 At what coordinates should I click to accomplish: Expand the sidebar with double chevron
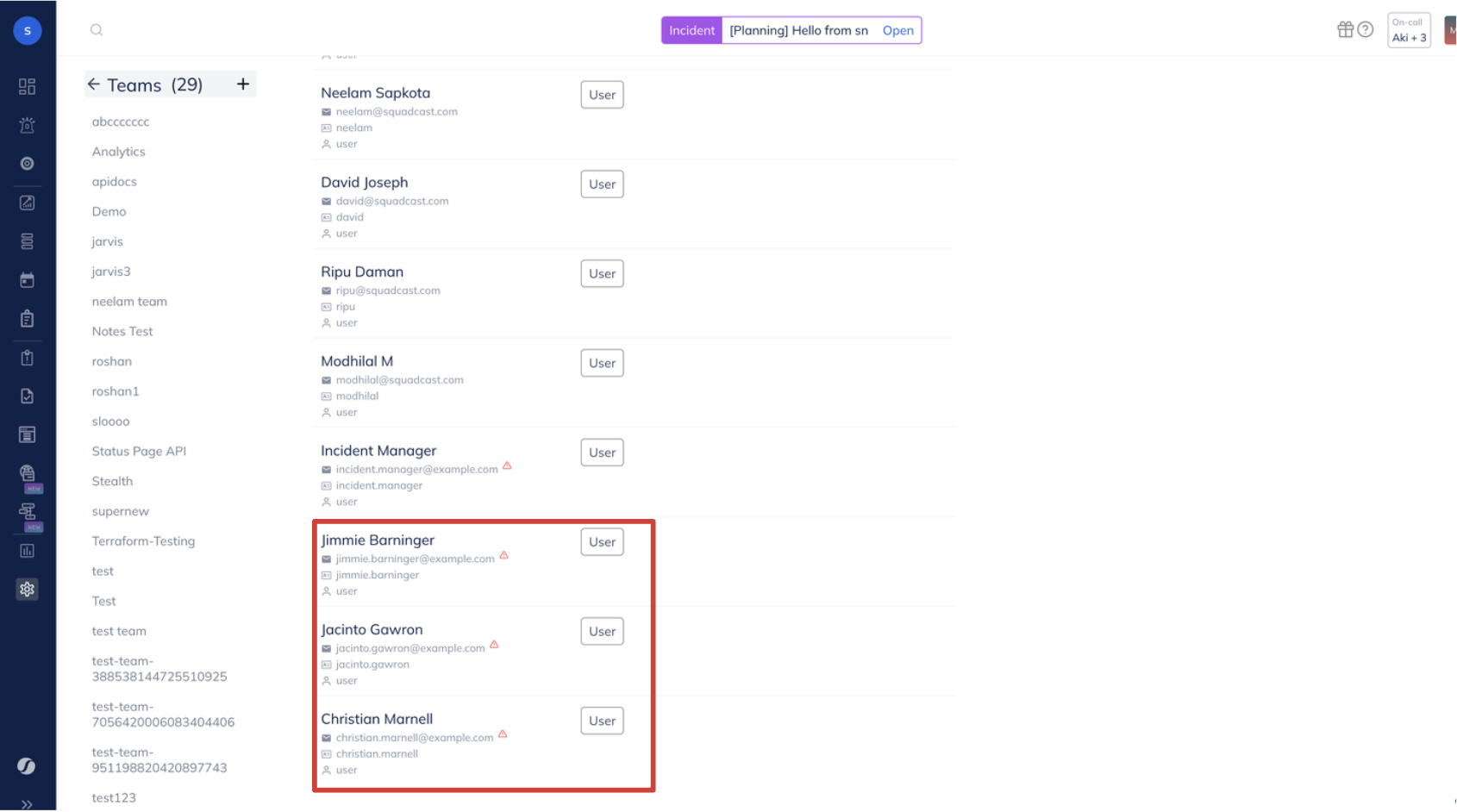28,804
